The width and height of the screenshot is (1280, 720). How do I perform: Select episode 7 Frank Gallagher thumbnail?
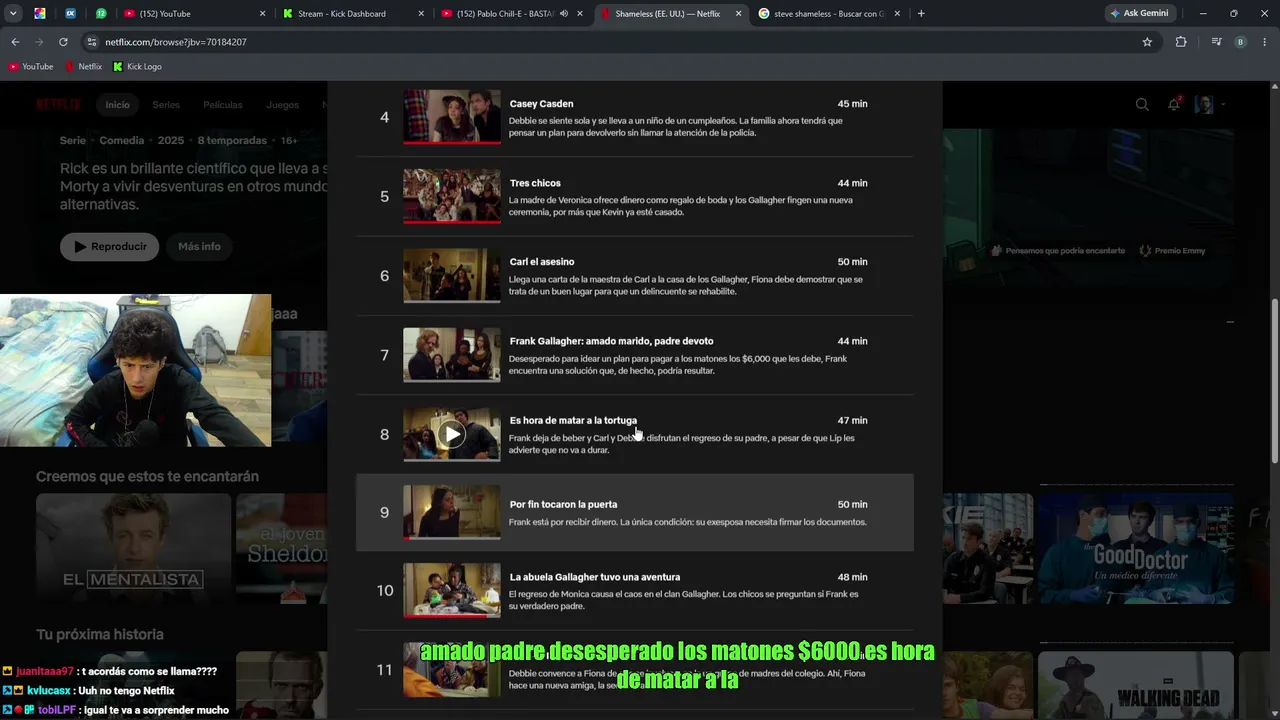[x=452, y=355]
